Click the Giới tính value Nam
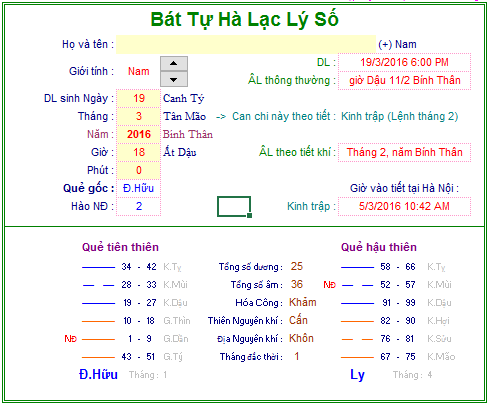490x405 pixels. point(139,71)
